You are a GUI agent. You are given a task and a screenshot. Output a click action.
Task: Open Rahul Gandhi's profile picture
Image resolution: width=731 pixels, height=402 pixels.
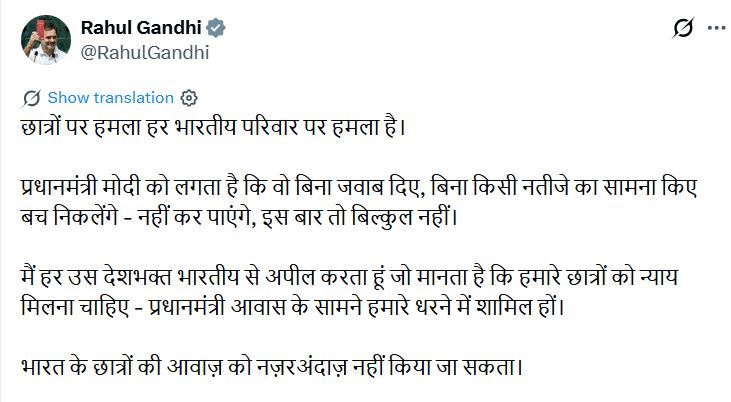click(46, 40)
